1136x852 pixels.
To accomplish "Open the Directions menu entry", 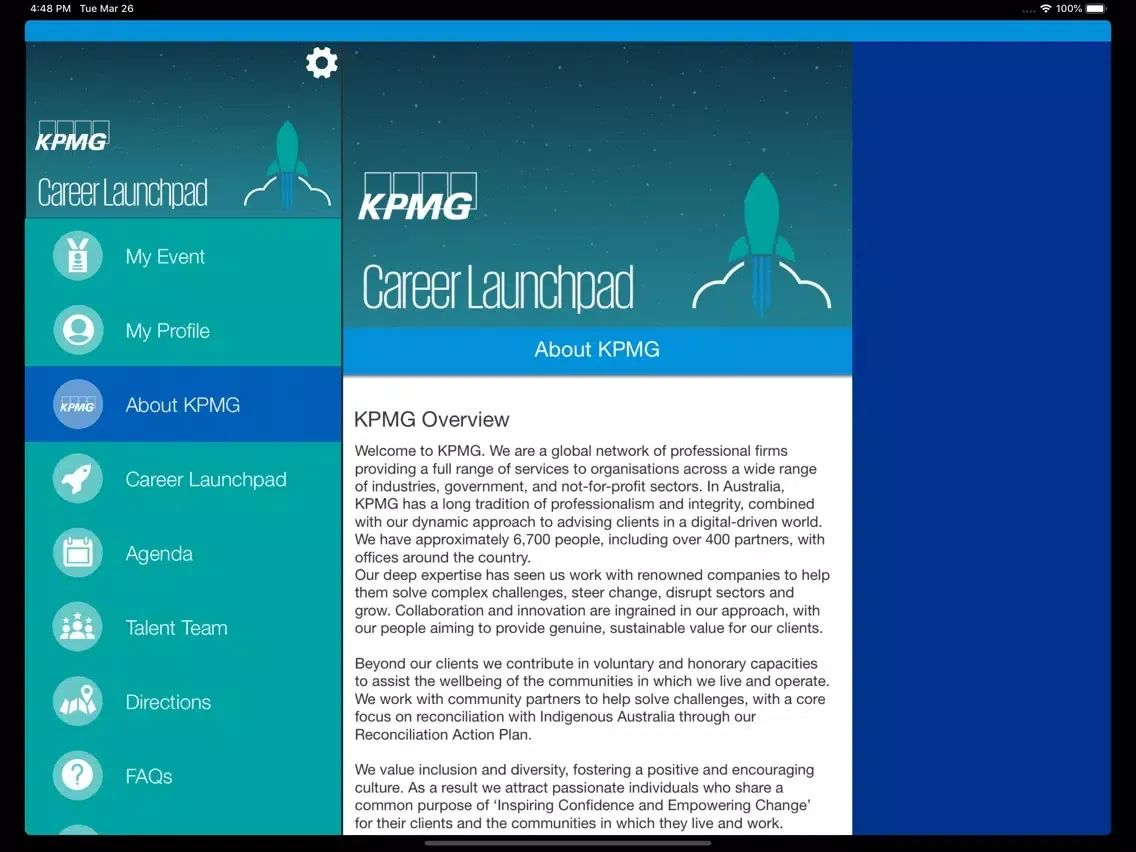I will 183,701.
